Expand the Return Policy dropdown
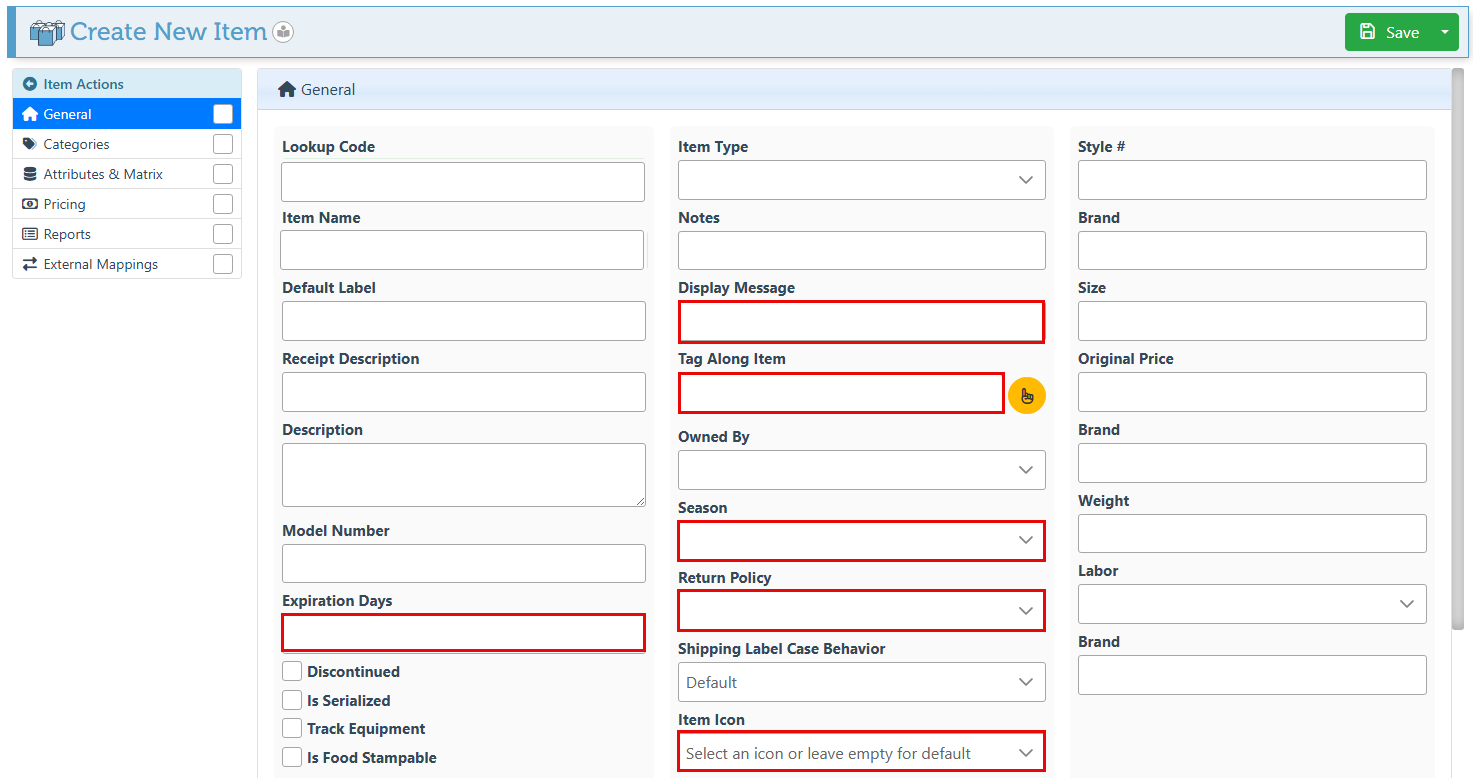 coord(861,610)
